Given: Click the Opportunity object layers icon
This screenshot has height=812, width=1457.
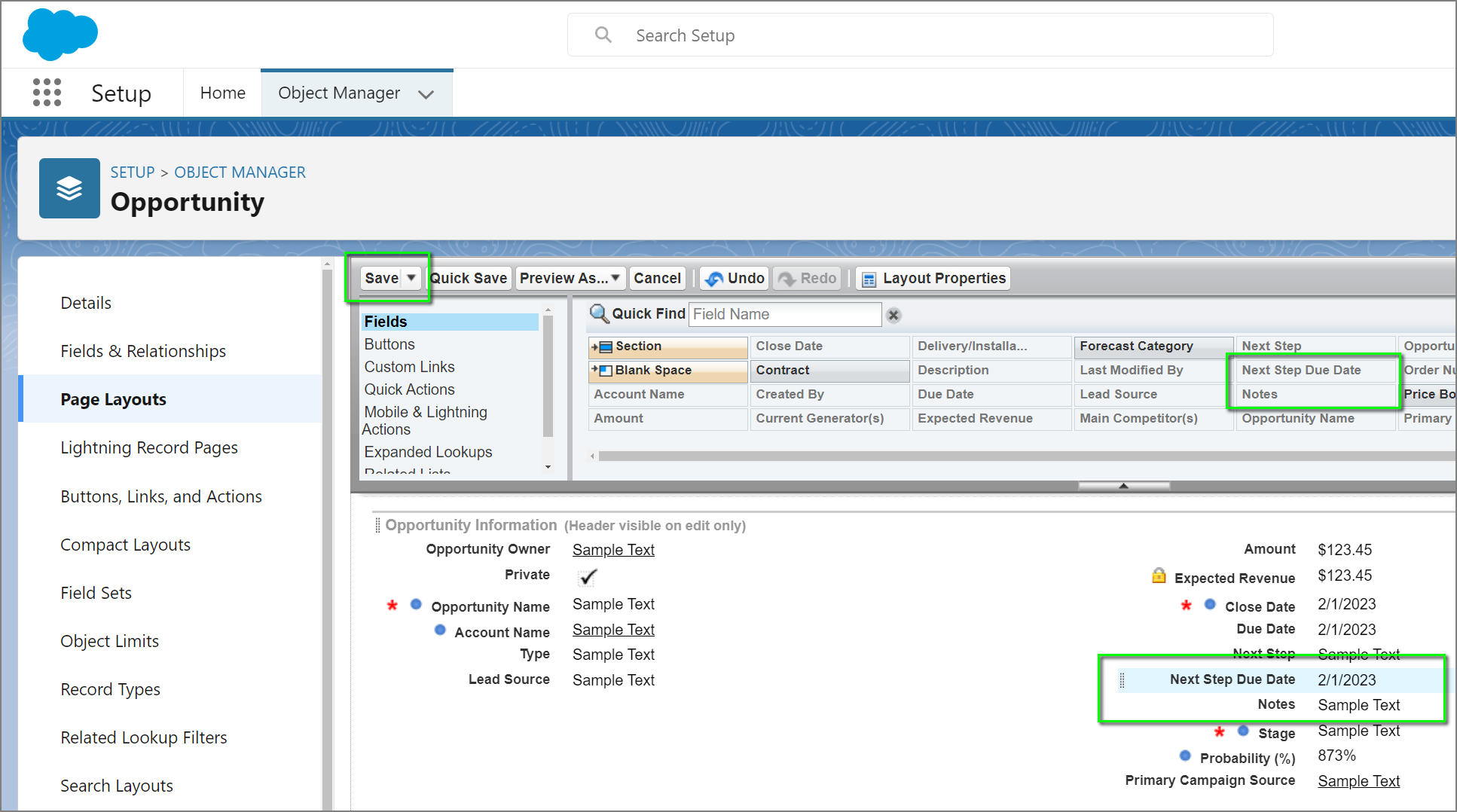Looking at the screenshot, I should coord(69,188).
